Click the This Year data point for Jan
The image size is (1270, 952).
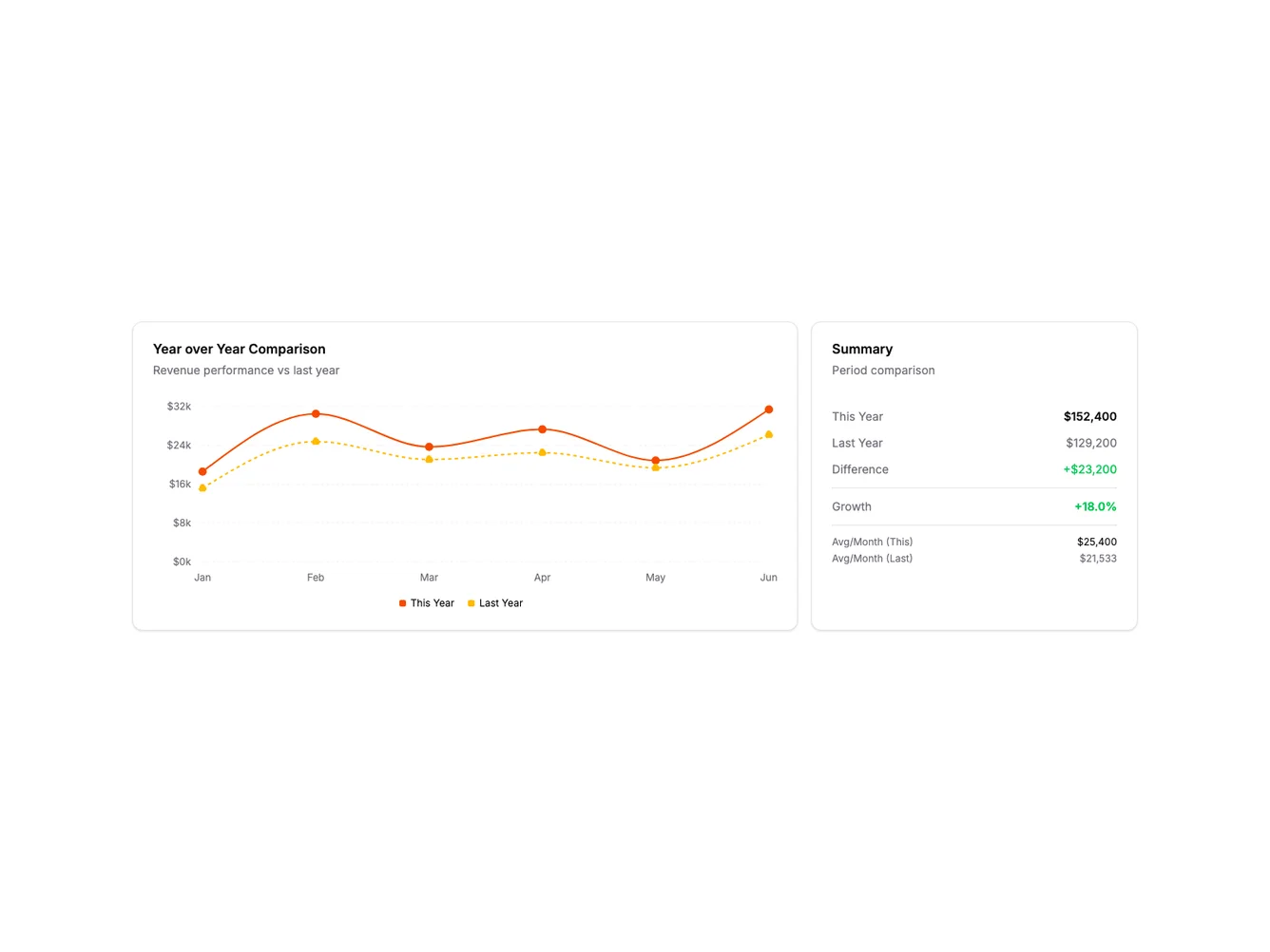point(202,471)
